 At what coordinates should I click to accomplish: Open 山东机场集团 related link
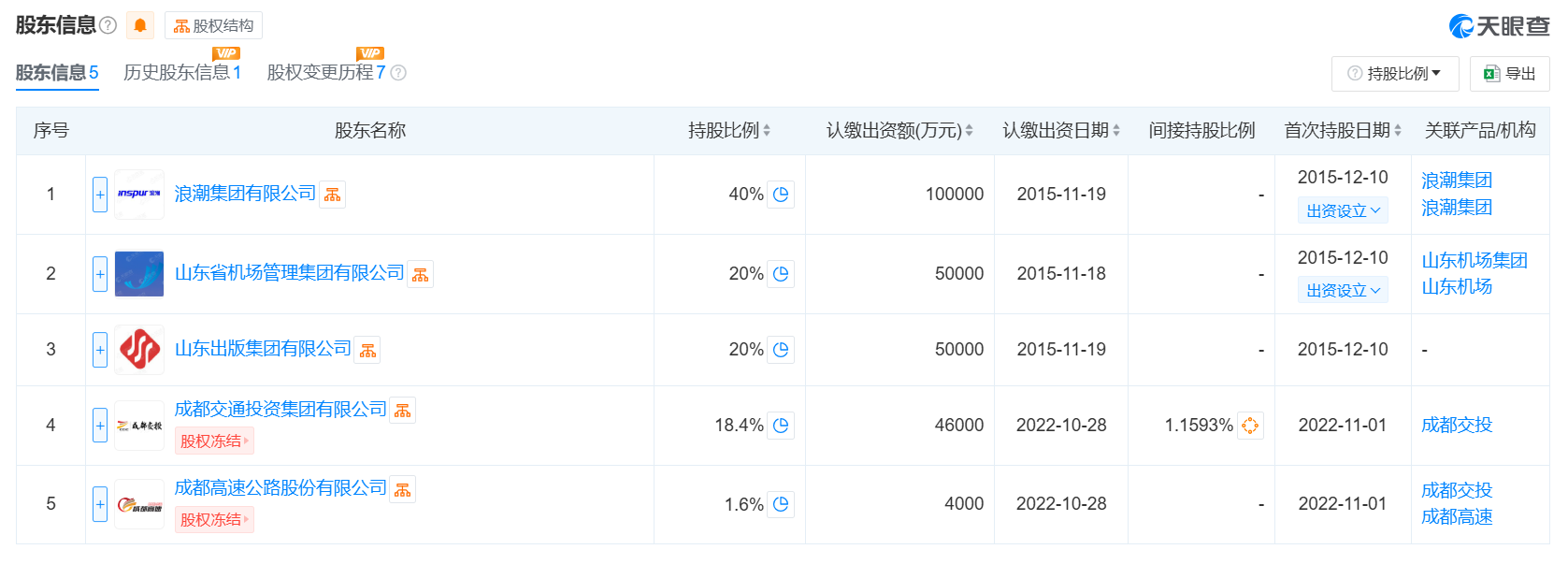pyautogui.click(x=1474, y=261)
